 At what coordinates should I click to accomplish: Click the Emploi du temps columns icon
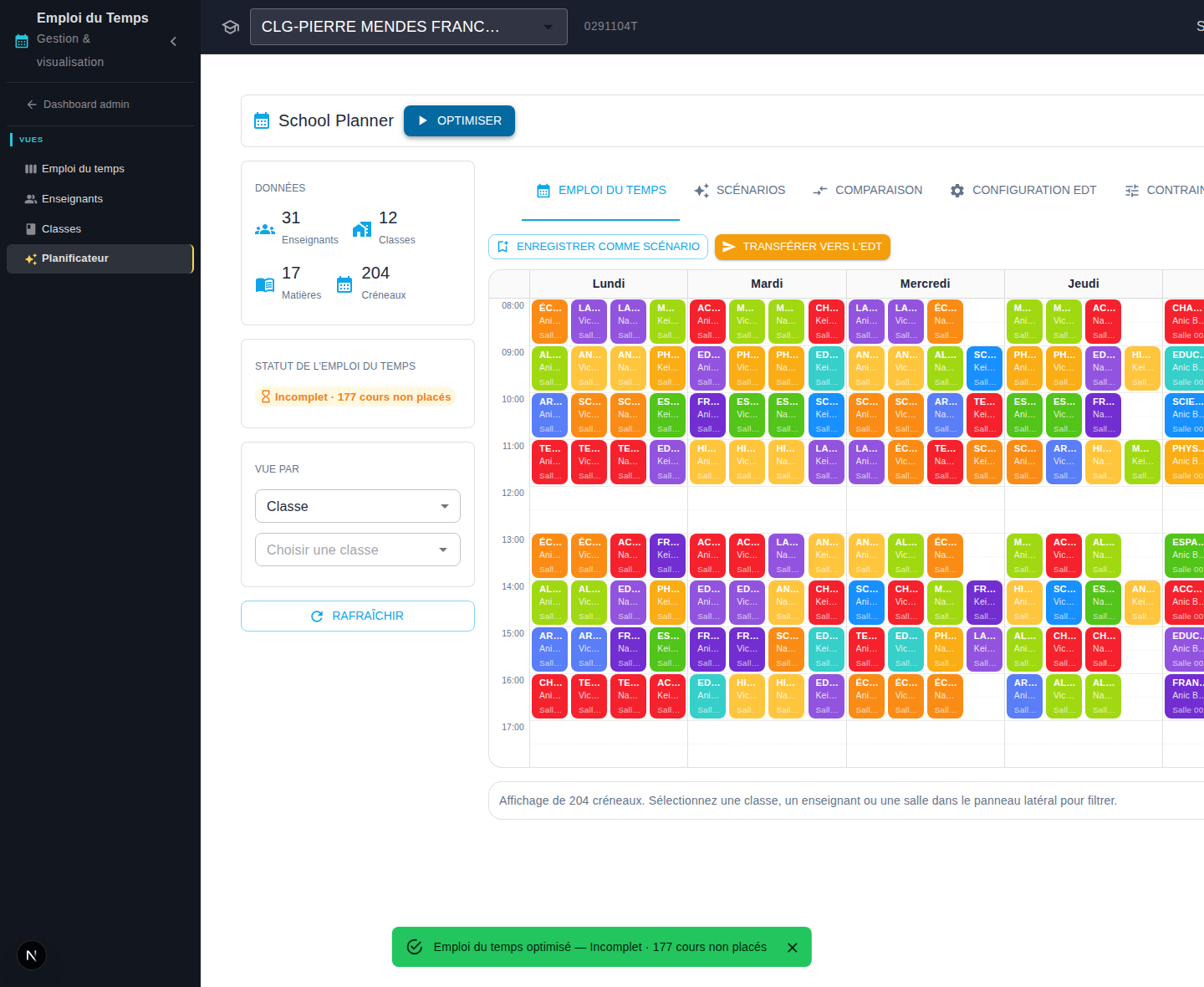click(x=31, y=169)
